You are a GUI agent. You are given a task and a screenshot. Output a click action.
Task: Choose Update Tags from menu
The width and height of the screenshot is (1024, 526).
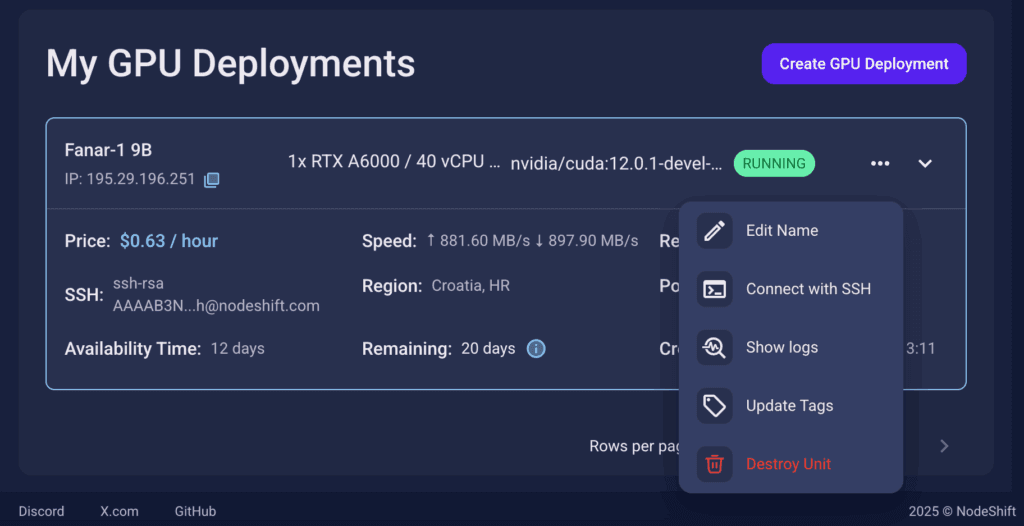pos(791,406)
